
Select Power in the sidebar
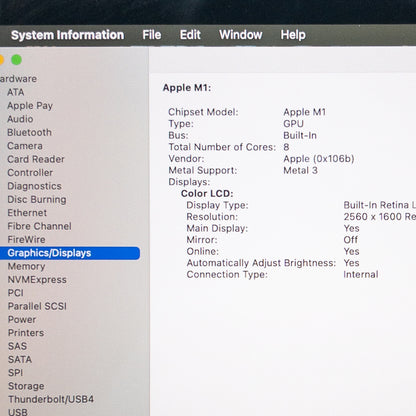coord(22,319)
